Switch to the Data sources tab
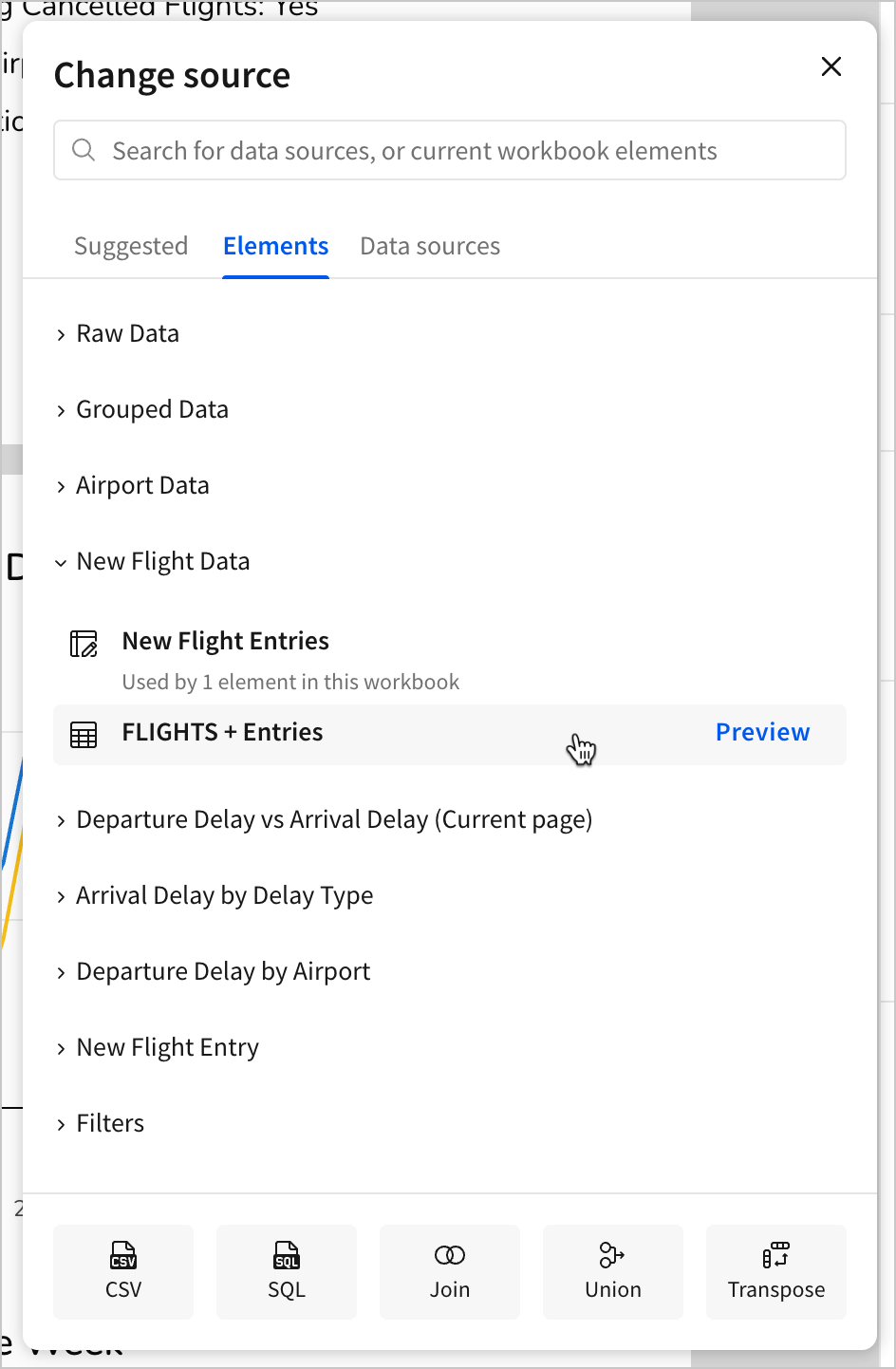Image resolution: width=896 pixels, height=1369 pixels. [x=430, y=246]
